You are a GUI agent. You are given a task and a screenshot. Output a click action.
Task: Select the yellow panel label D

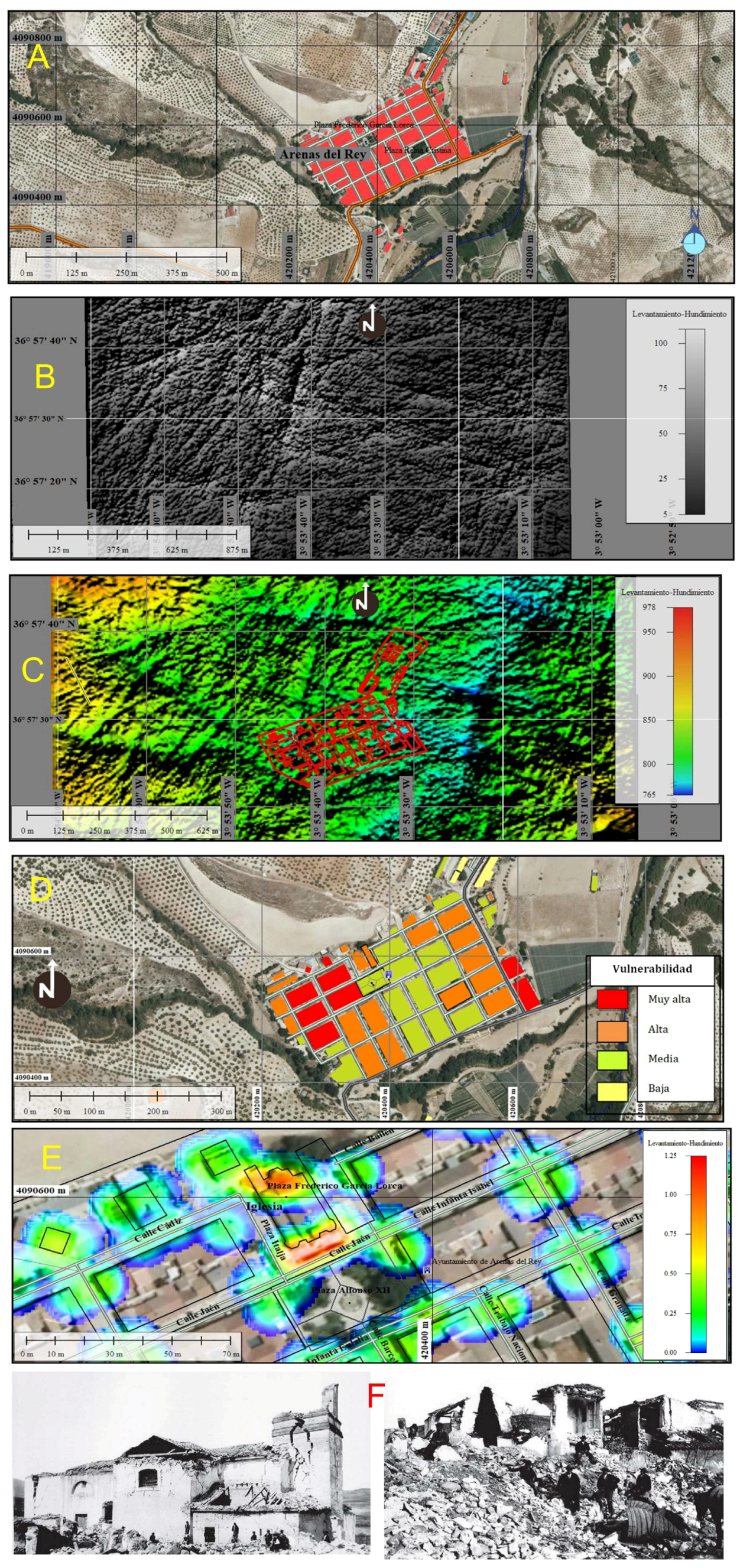click(40, 890)
